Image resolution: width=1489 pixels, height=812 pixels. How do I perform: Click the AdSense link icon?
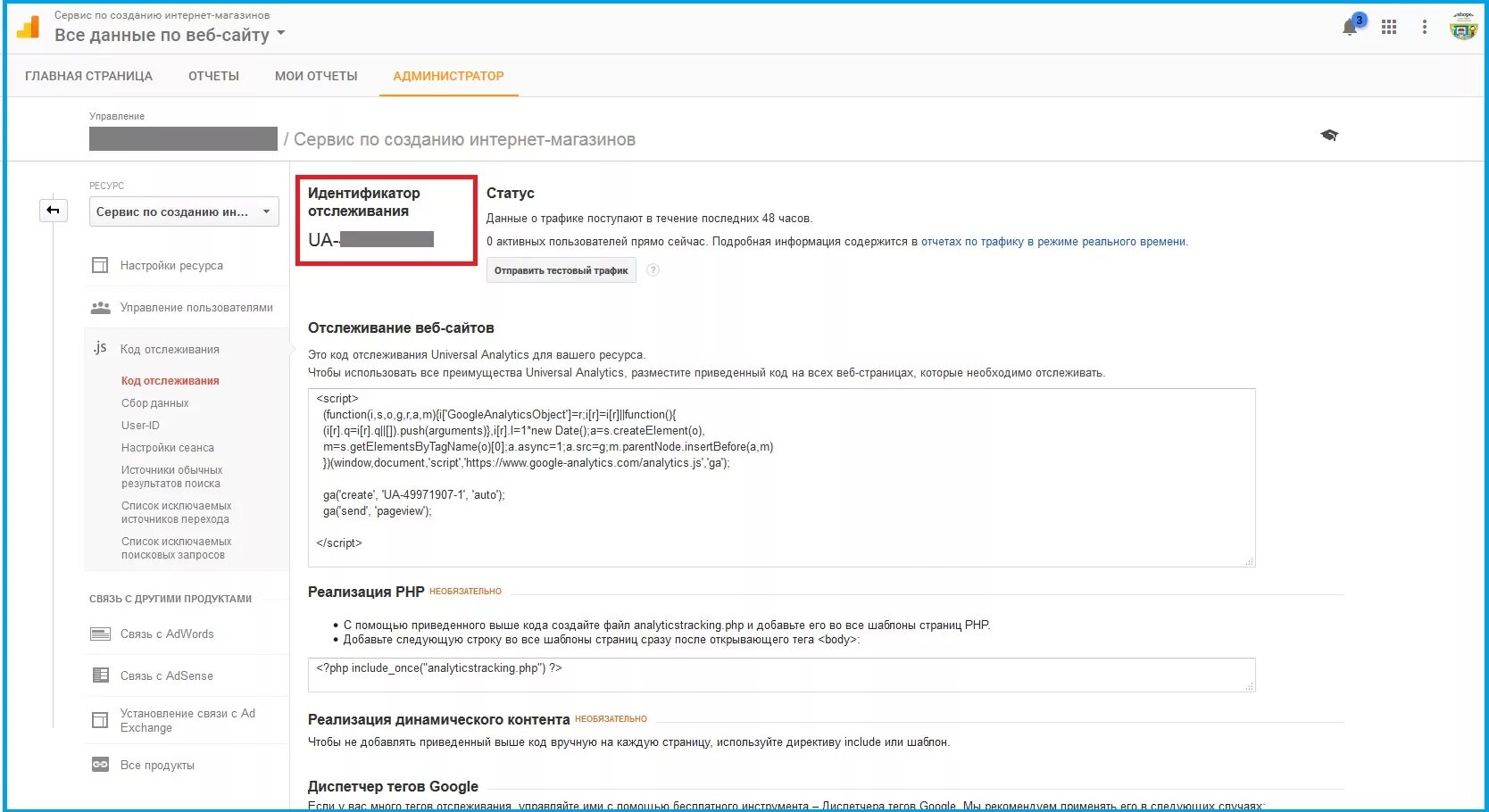(100, 675)
